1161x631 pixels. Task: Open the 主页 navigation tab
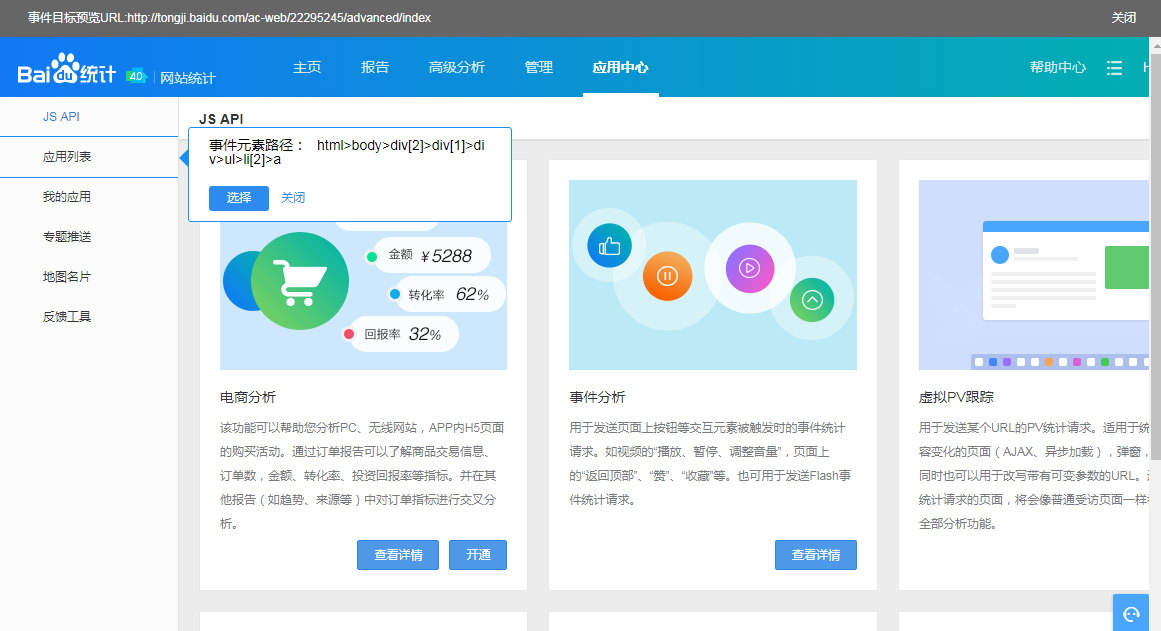pyautogui.click(x=307, y=68)
